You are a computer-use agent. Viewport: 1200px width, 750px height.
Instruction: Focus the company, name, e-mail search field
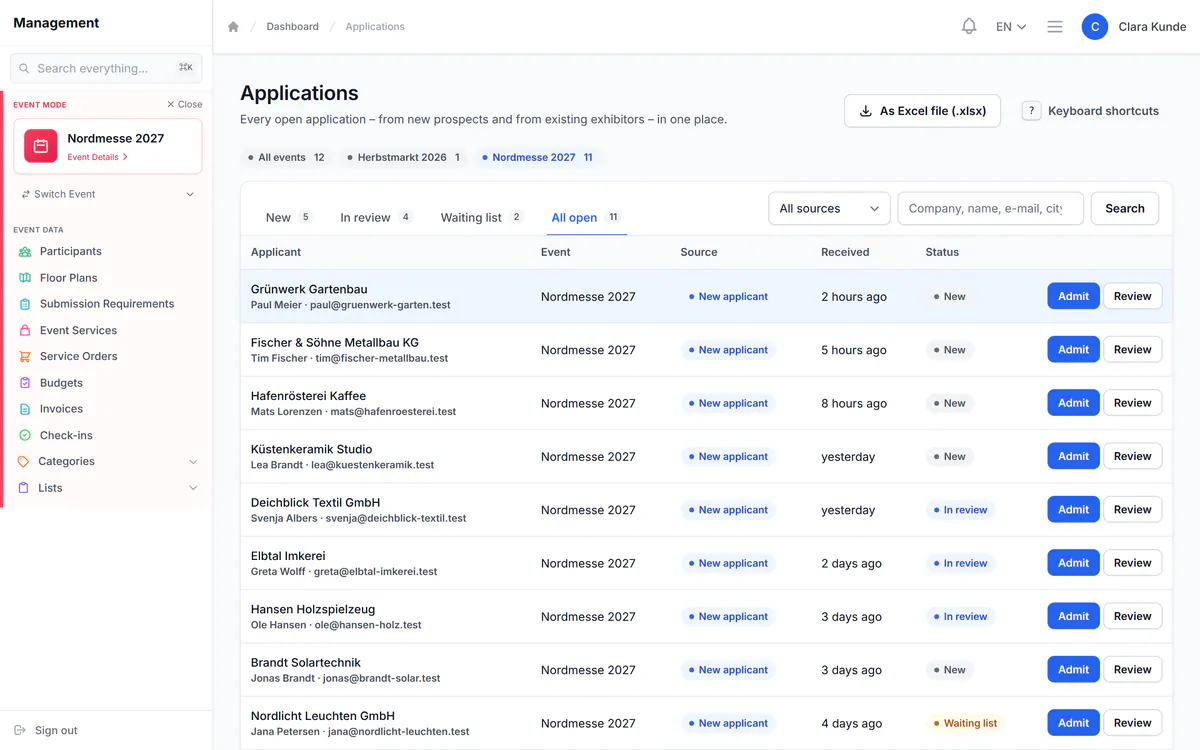click(990, 208)
